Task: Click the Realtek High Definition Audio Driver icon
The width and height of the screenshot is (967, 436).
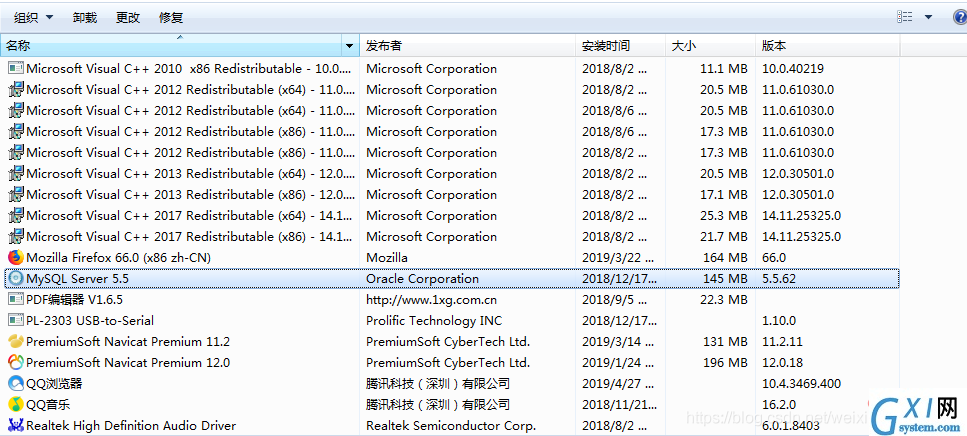Action: tap(15, 425)
